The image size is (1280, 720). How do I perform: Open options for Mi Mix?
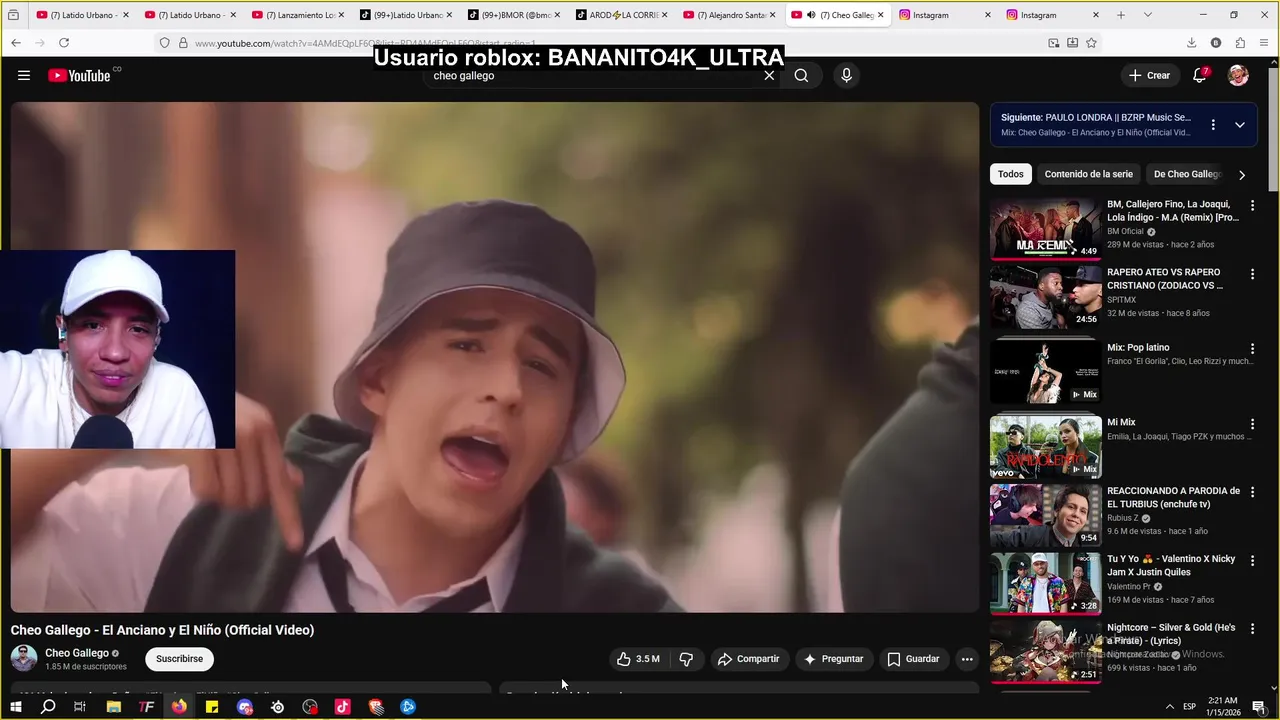point(1252,423)
